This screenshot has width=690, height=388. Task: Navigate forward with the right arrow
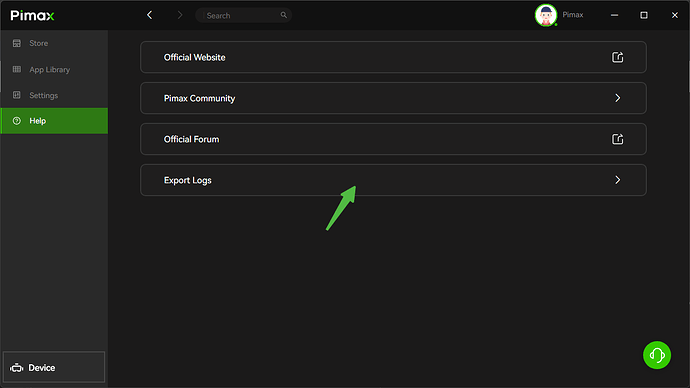pos(180,15)
